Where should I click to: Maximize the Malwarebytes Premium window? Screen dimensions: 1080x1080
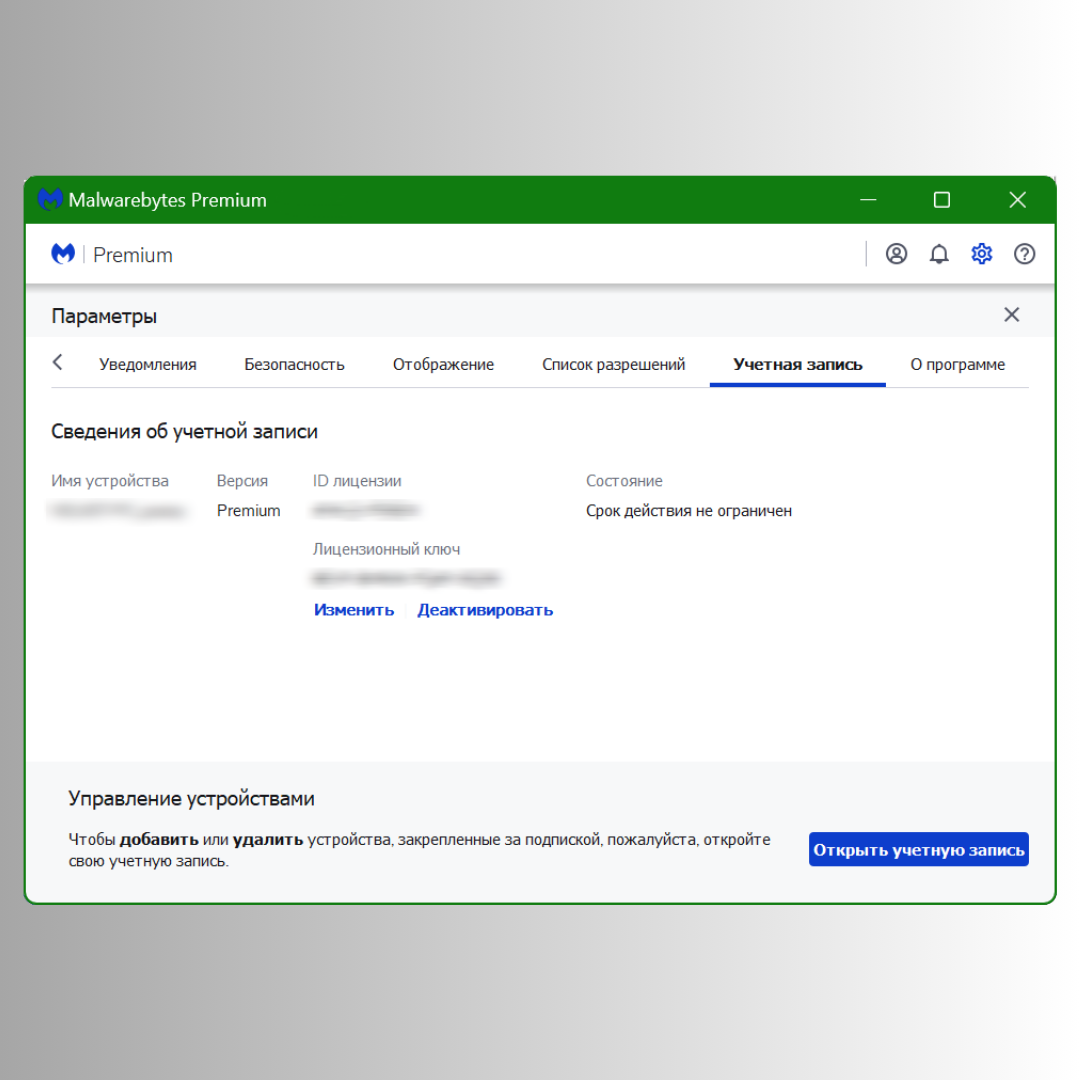(942, 200)
